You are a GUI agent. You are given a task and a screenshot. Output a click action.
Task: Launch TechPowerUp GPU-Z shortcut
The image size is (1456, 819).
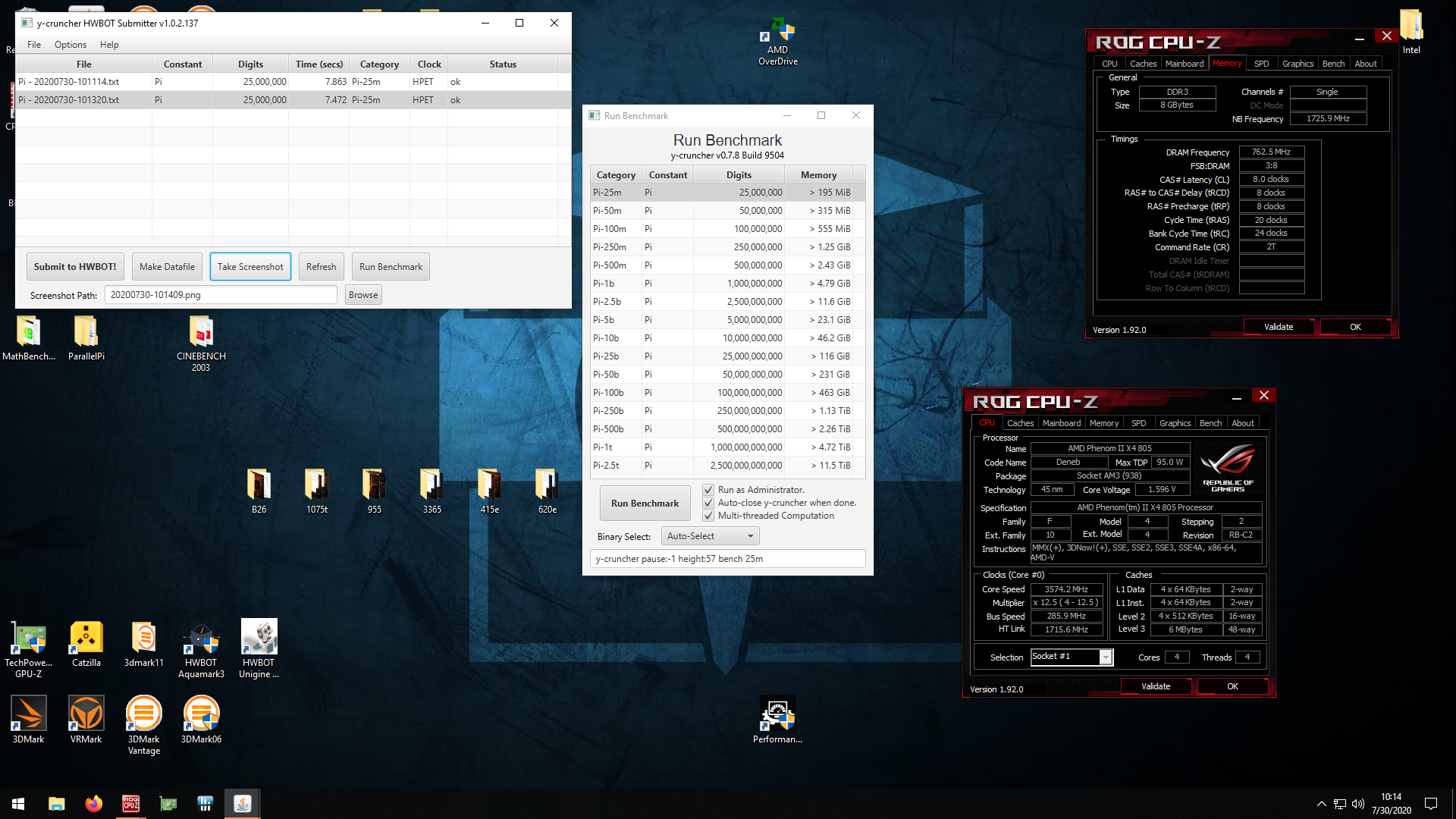click(29, 649)
